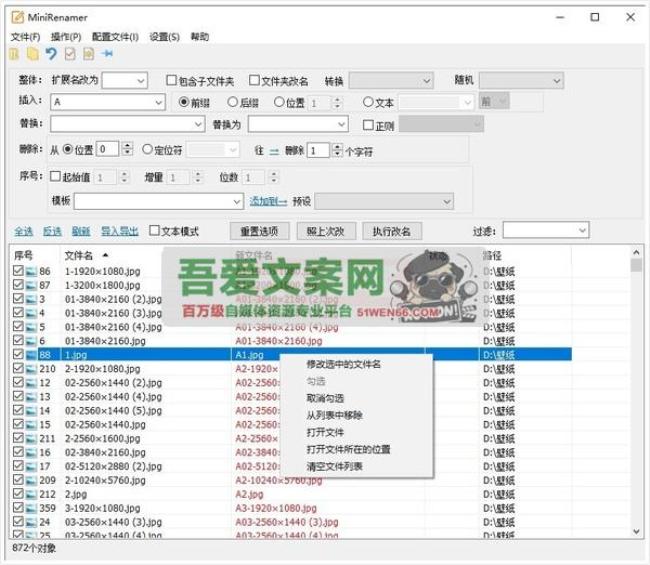Screen dimensions: 650x565
Task: Select the 定位符 radio button
Action: [147, 149]
